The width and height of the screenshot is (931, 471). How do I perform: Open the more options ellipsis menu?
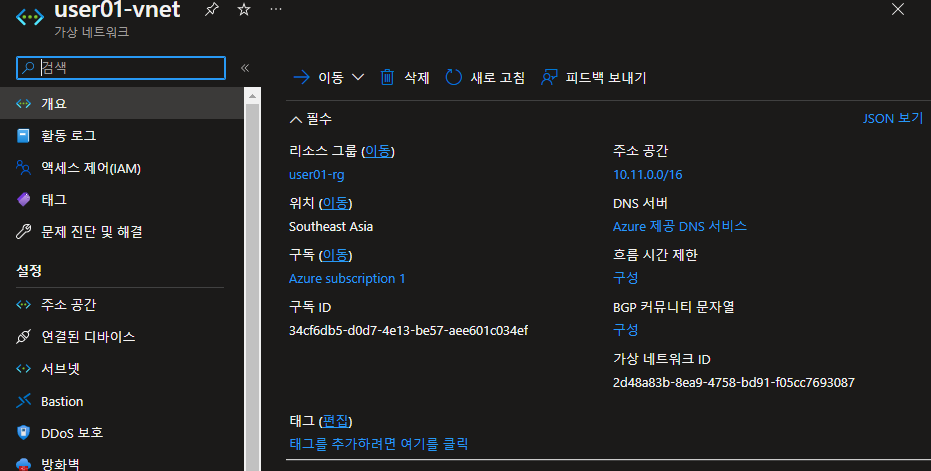[x=276, y=10]
